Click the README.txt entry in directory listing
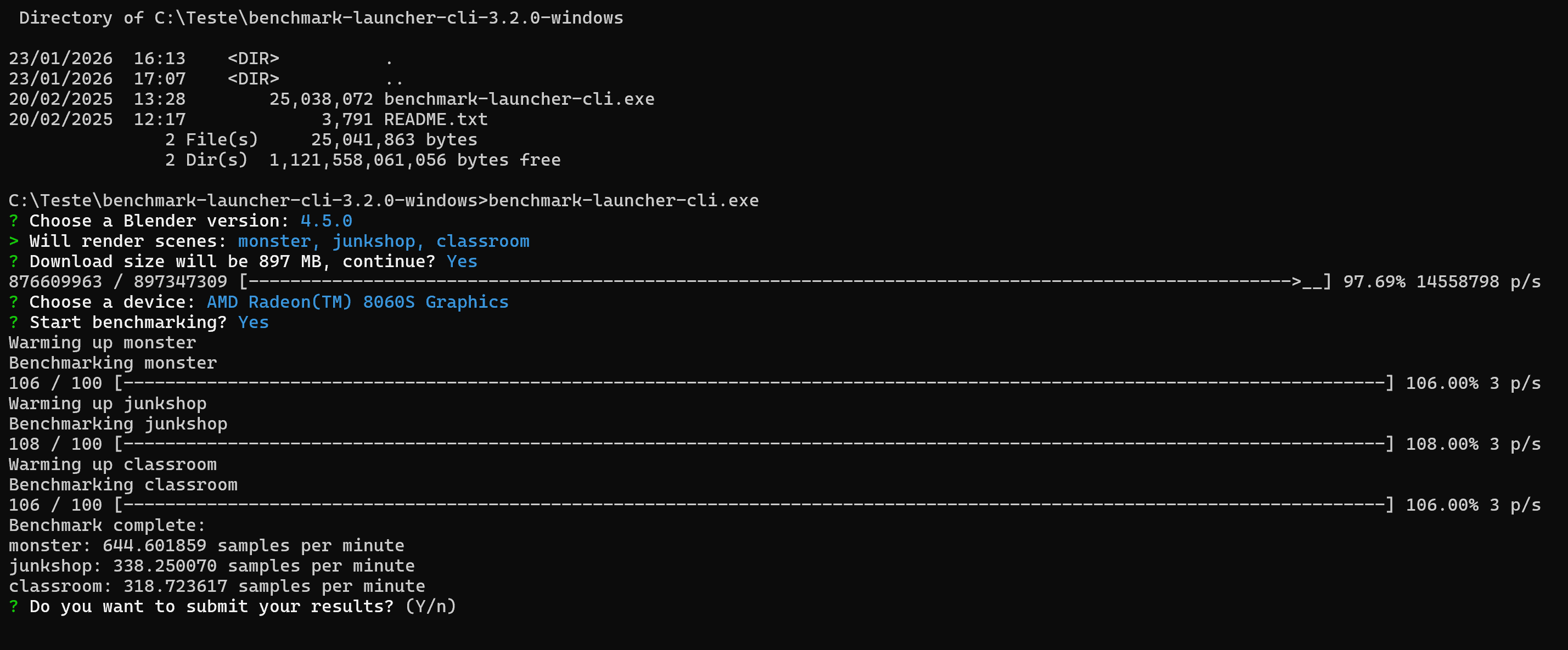Image resolution: width=1568 pixels, height=650 pixels. tap(435, 119)
